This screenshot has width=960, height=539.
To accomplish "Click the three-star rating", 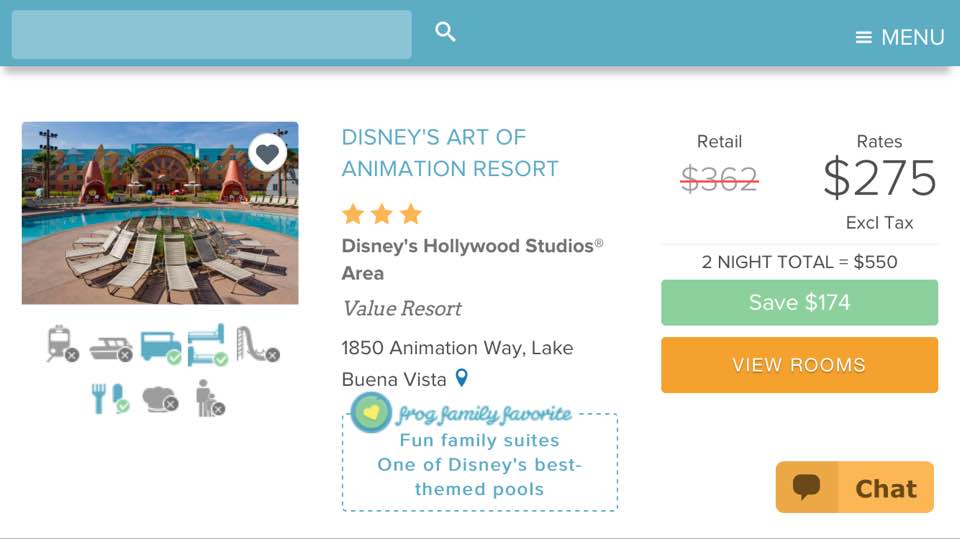I will [x=382, y=214].
